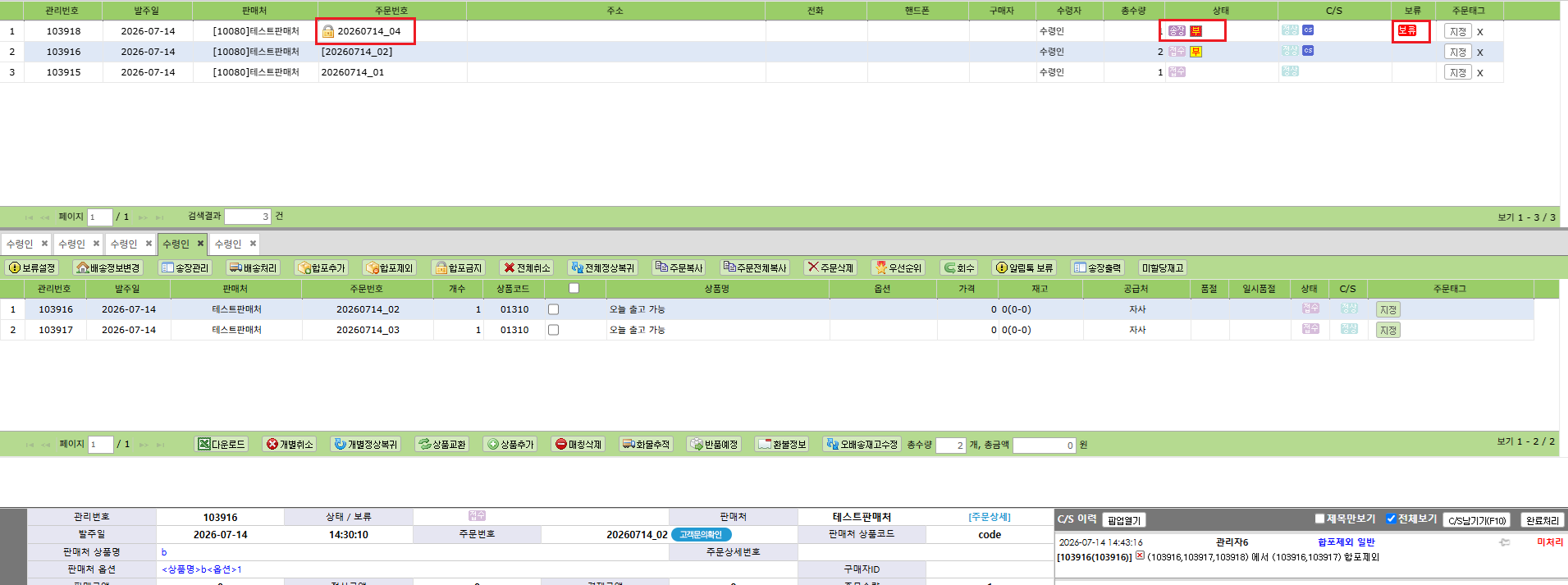Click 총금액 total amount field
The width and height of the screenshot is (1568, 585).
click(x=1044, y=445)
